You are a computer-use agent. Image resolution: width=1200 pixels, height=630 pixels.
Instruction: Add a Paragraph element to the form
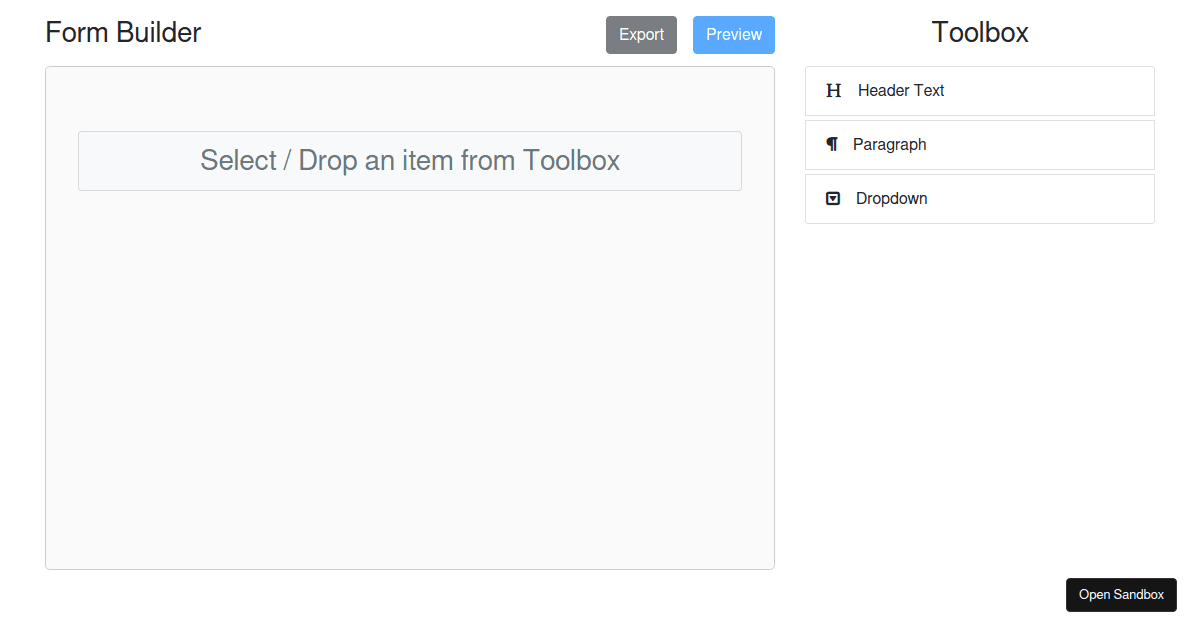point(890,144)
